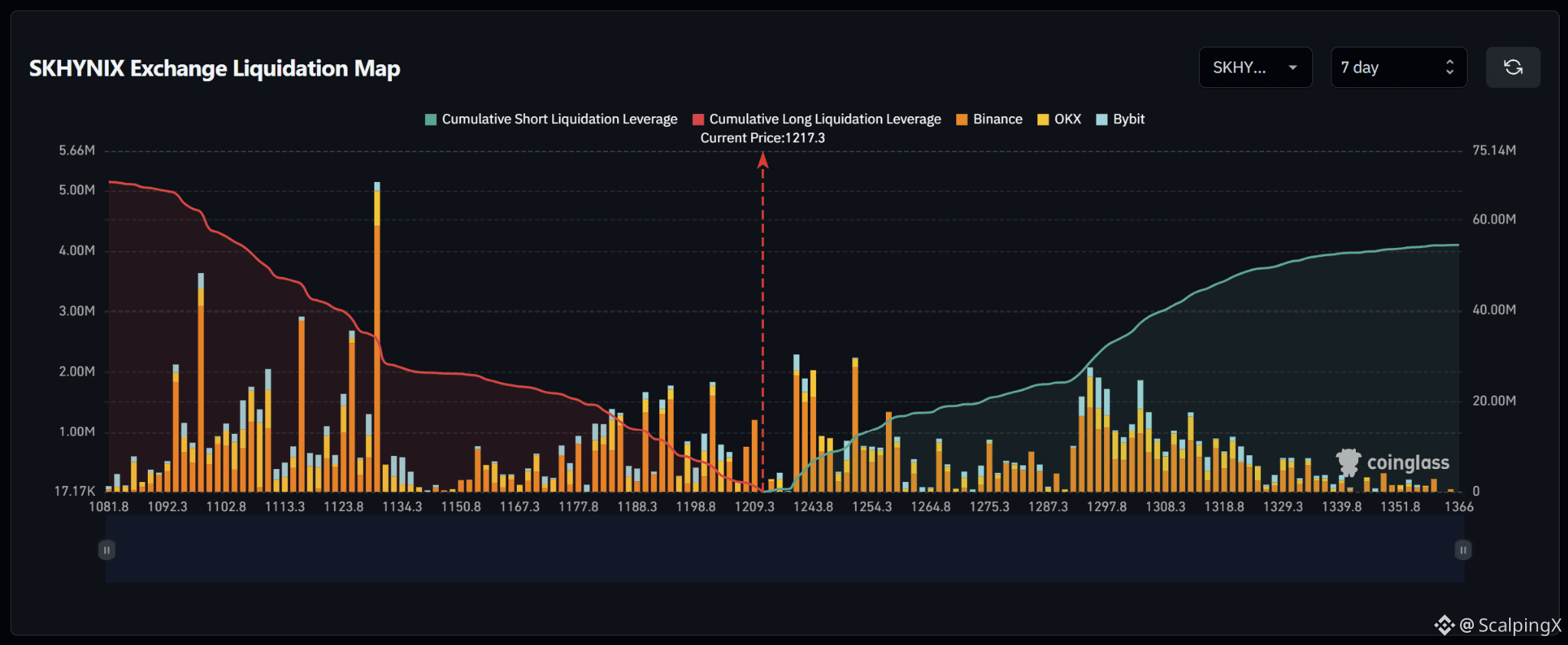This screenshot has width=1568, height=645.
Task: Click the 40.00M right axis label
Action: pyautogui.click(x=1494, y=310)
